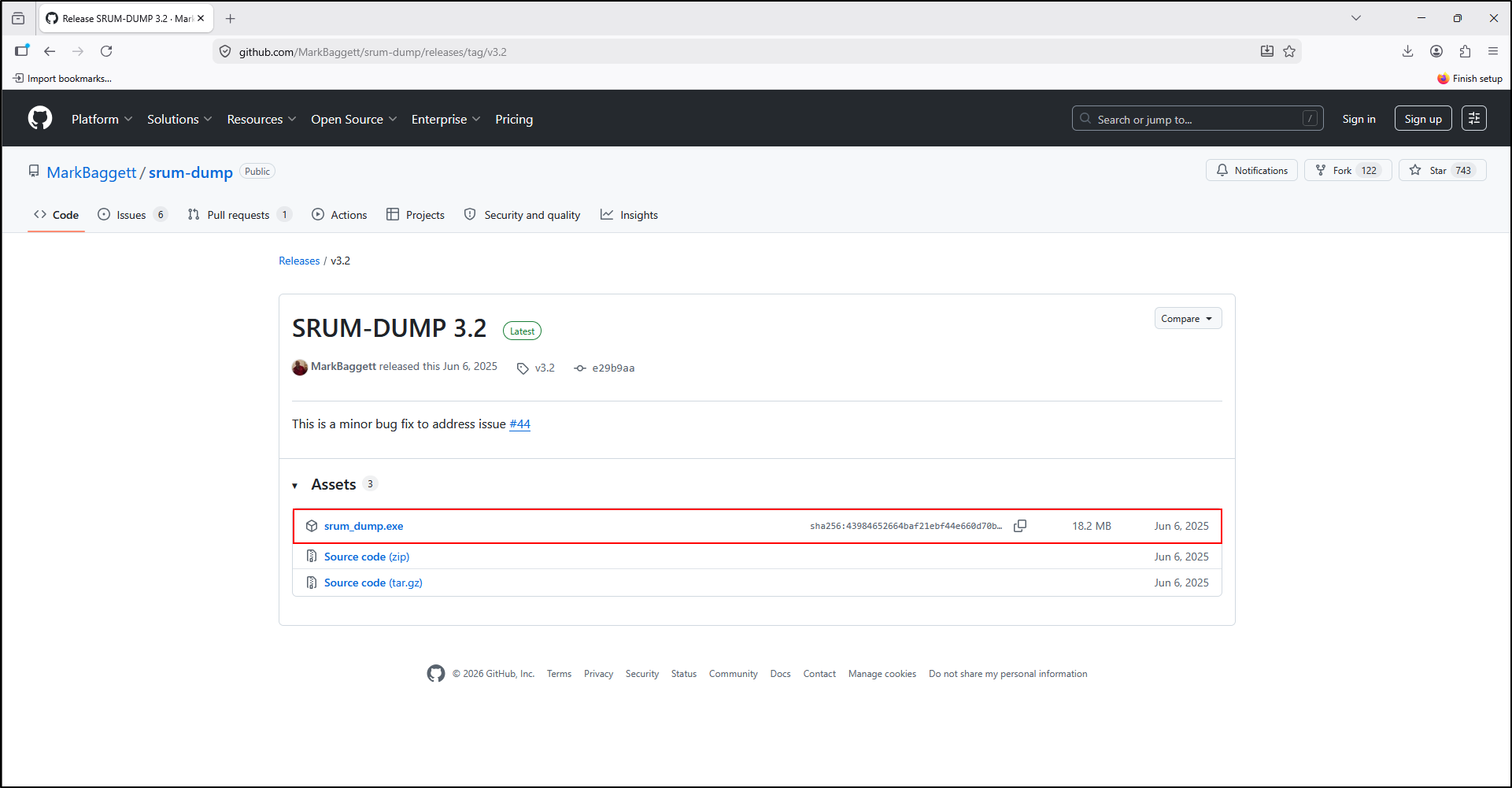Open MarkBaggett owner profile link
The image size is (1512, 788).
pos(91,172)
